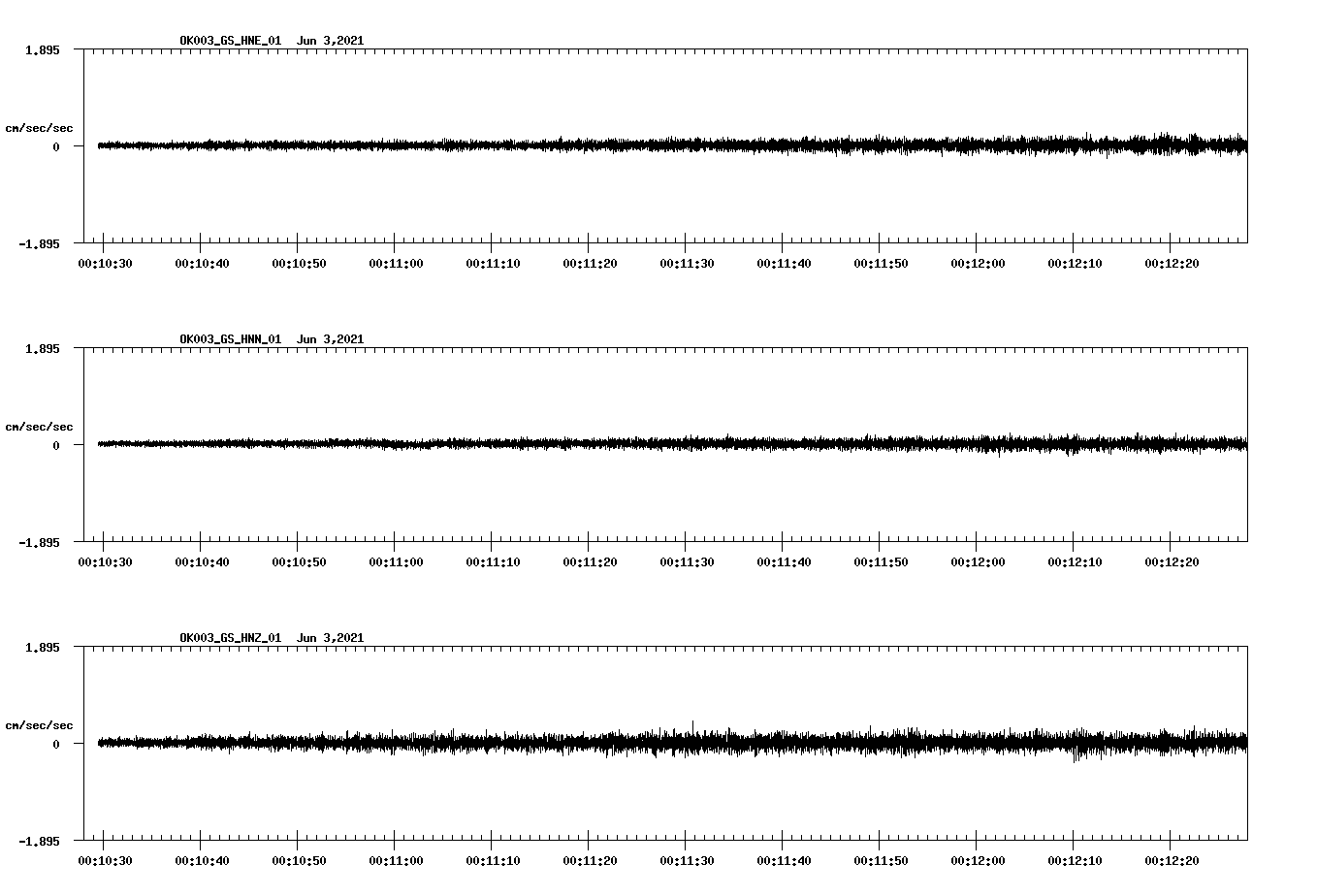The height and width of the screenshot is (896, 1317).
Task: Pick the 00:10:30 time label under HNZ plot
Action: (105, 861)
